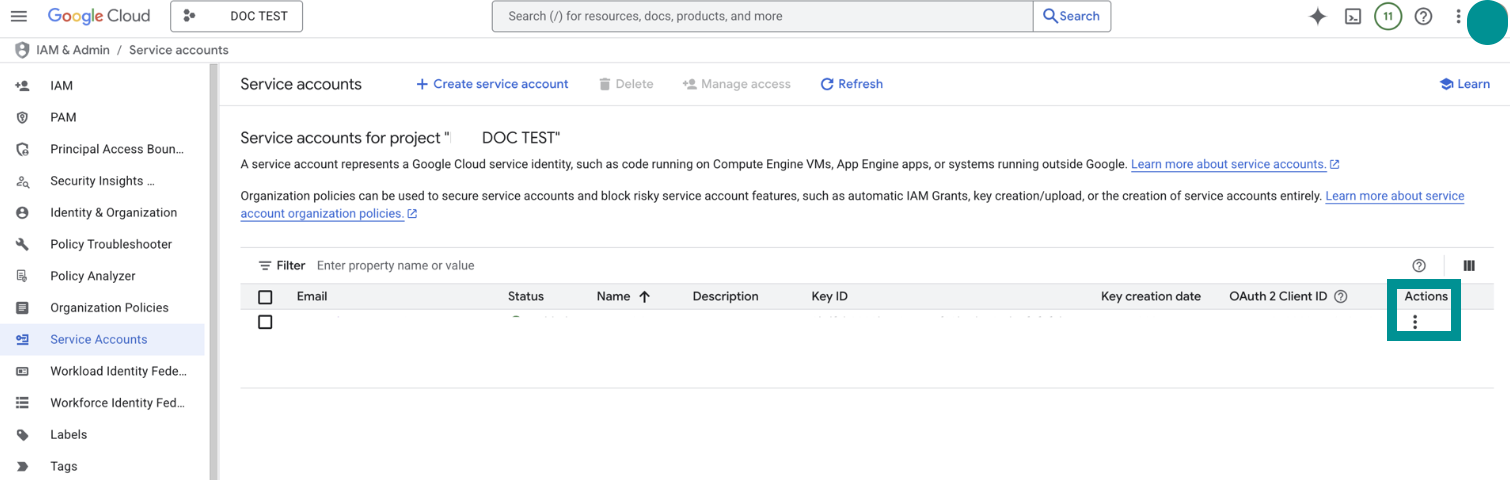Click the IAM & Admin shield icon
The width and height of the screenshot is (1510, 480).
click(22, 50)
